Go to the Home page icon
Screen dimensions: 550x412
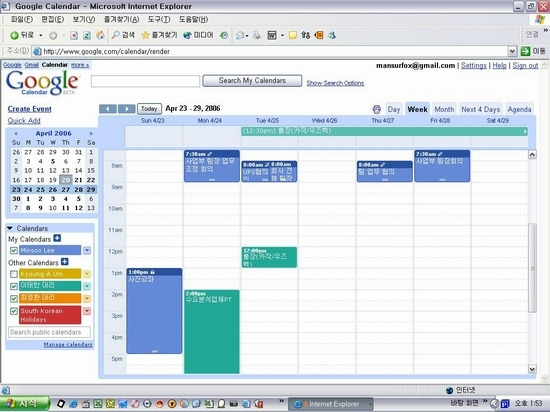[x=100, y=35]
